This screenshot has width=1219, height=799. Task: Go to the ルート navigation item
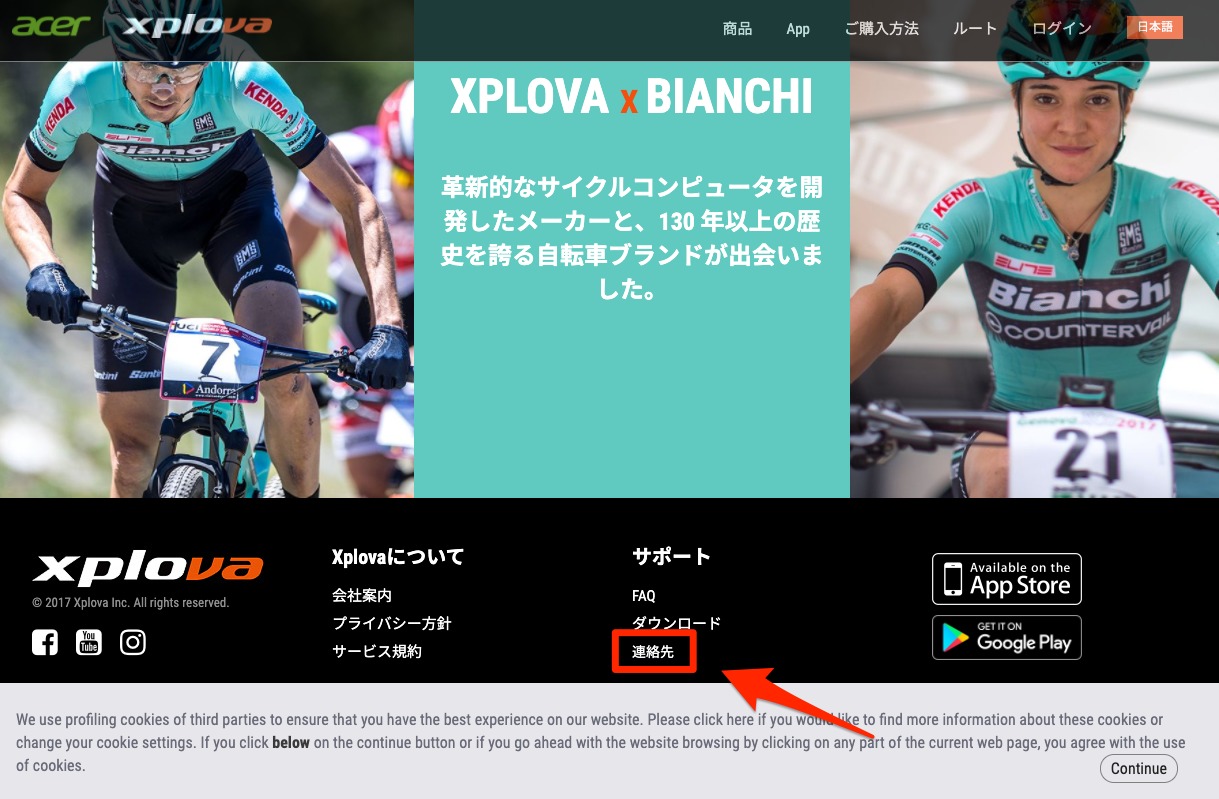click(975, 29)
